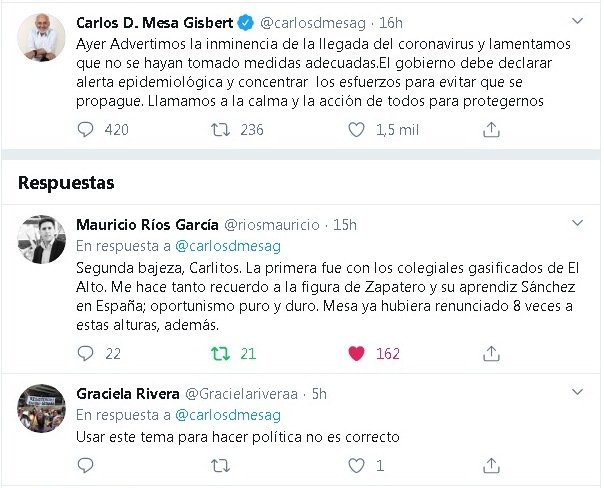Share Mauricio Ríos García's reply

click(x=491, y=353)
